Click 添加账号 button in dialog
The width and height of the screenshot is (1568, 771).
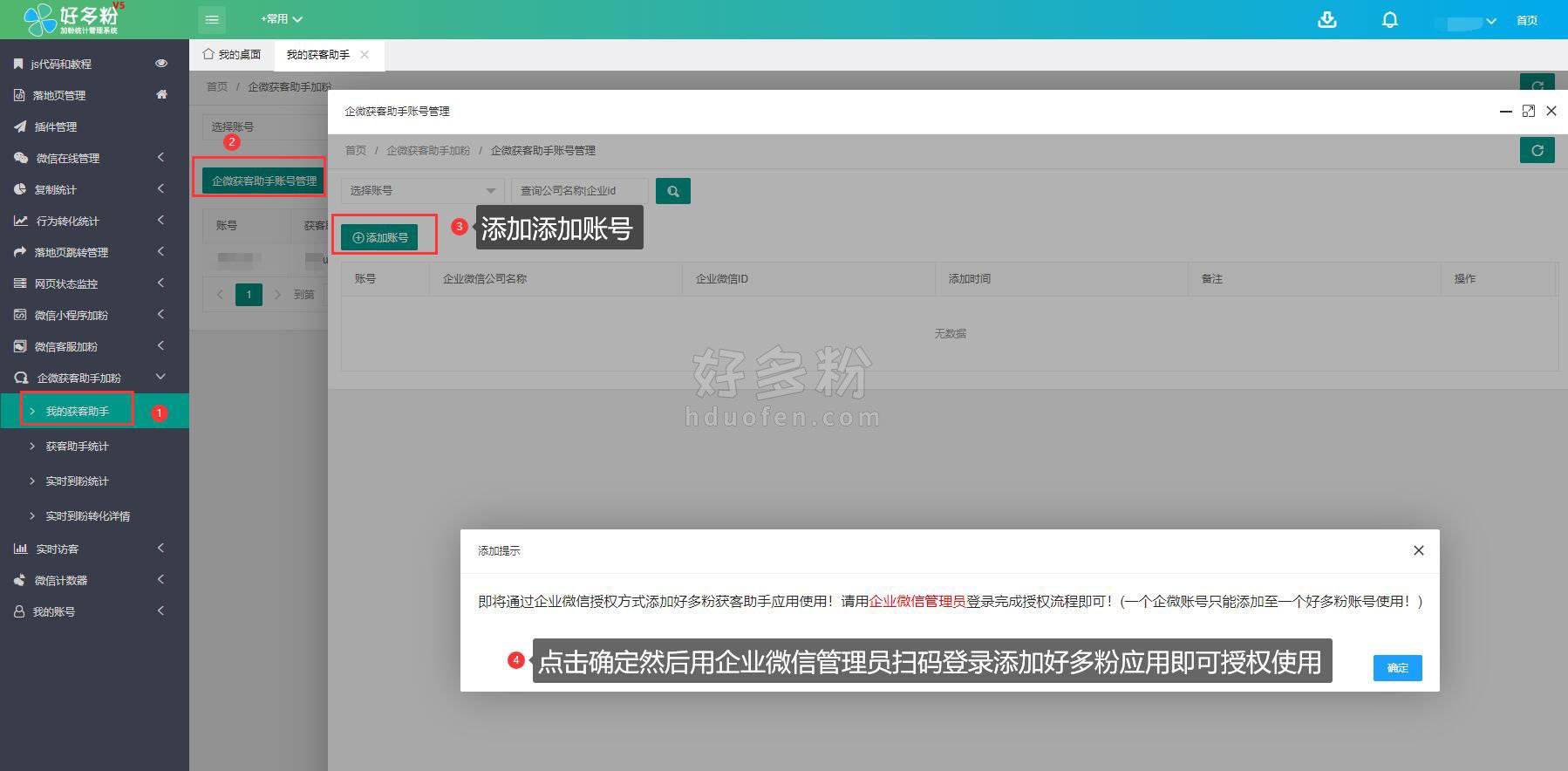379,237
